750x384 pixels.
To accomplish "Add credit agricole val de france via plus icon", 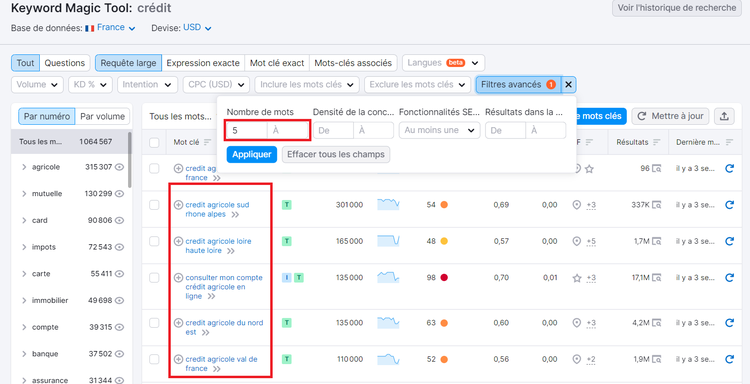I will coord(178,359).
